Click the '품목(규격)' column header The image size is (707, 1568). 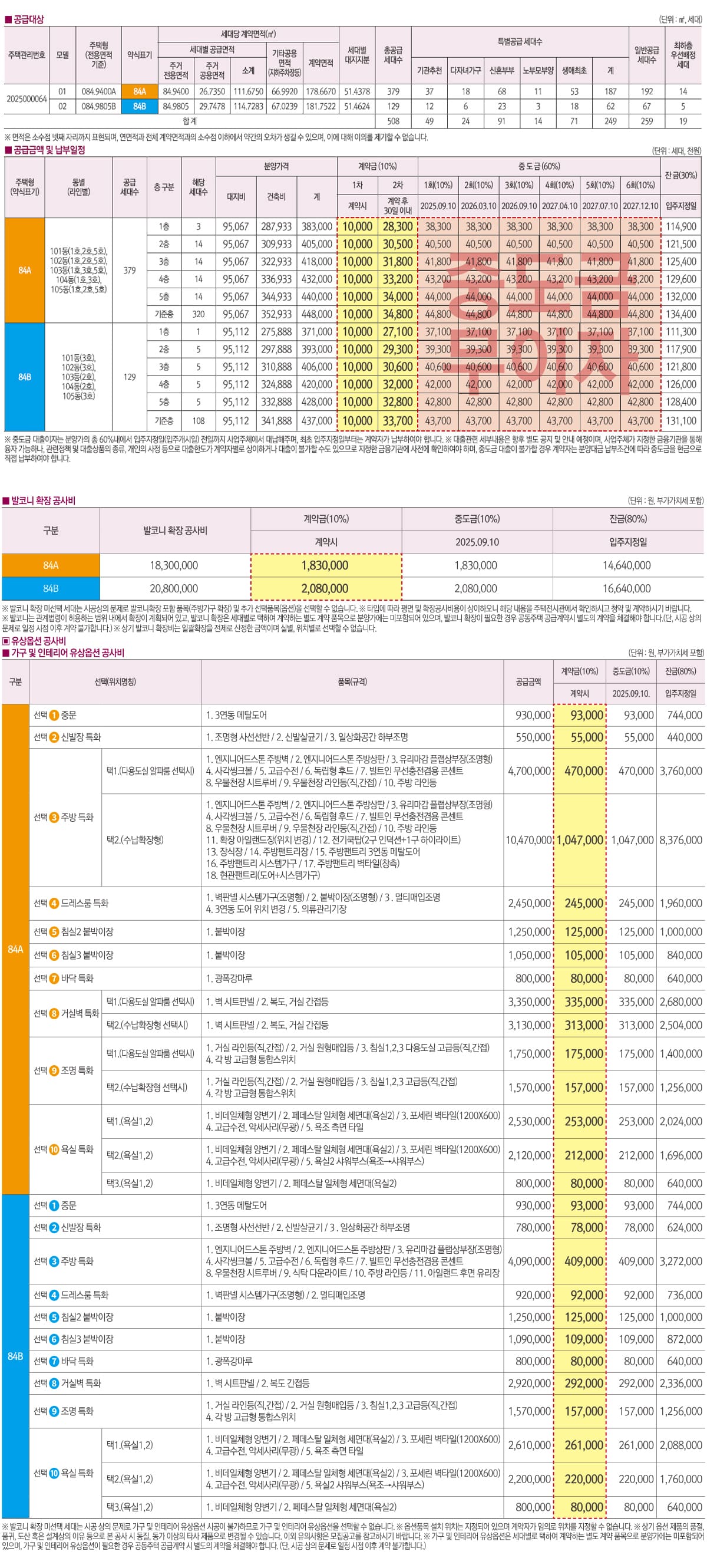(352, 682)
